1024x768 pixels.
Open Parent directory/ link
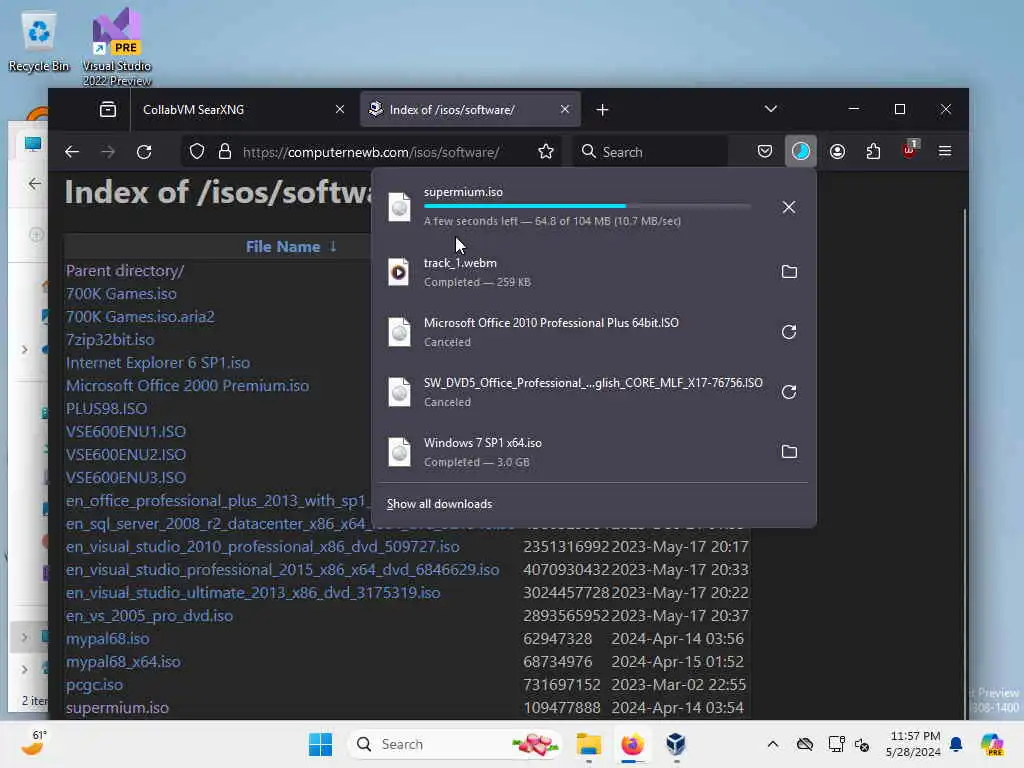click(x=125, y=270)
